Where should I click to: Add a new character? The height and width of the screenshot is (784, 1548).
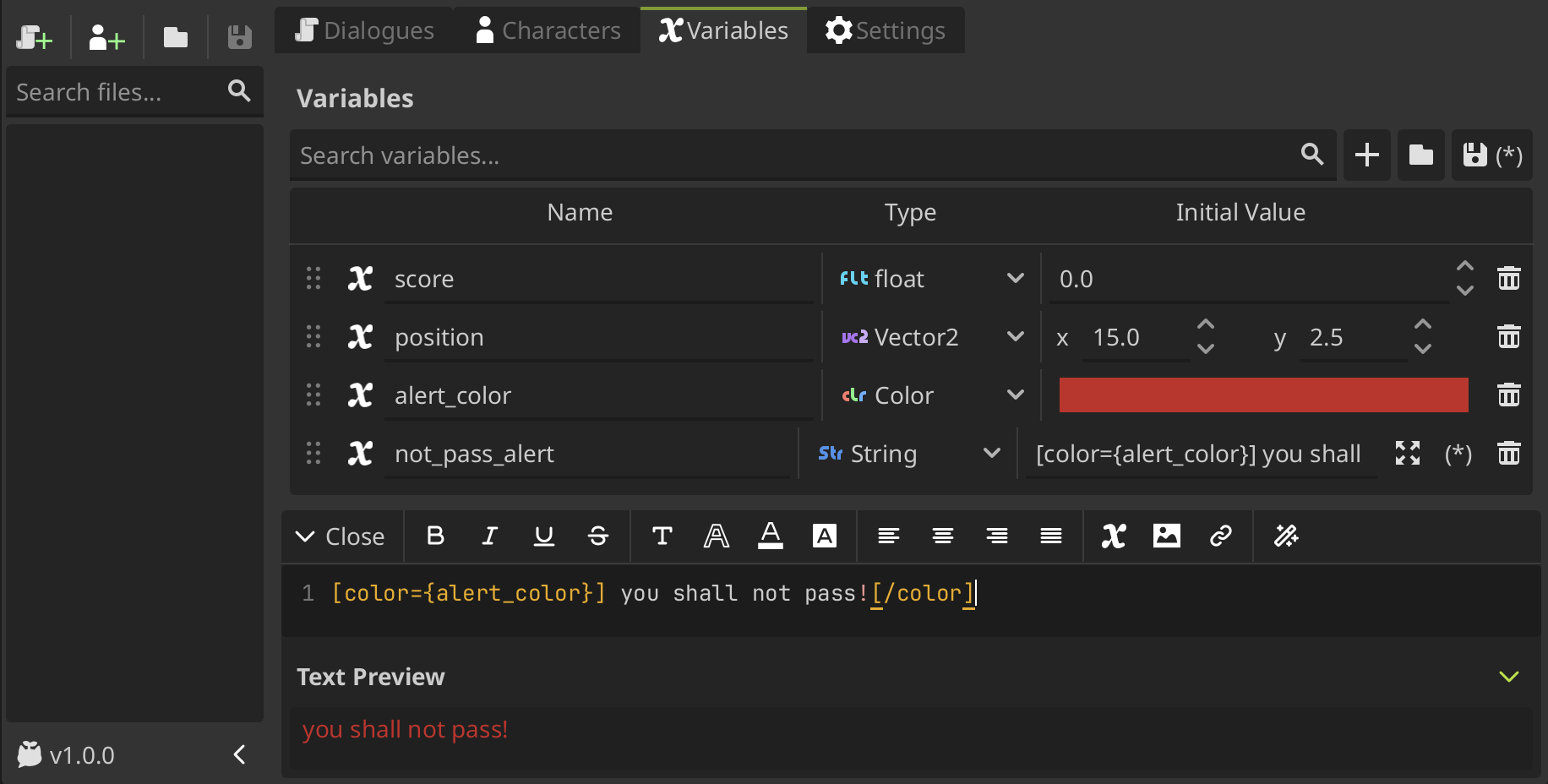[106, 37]
